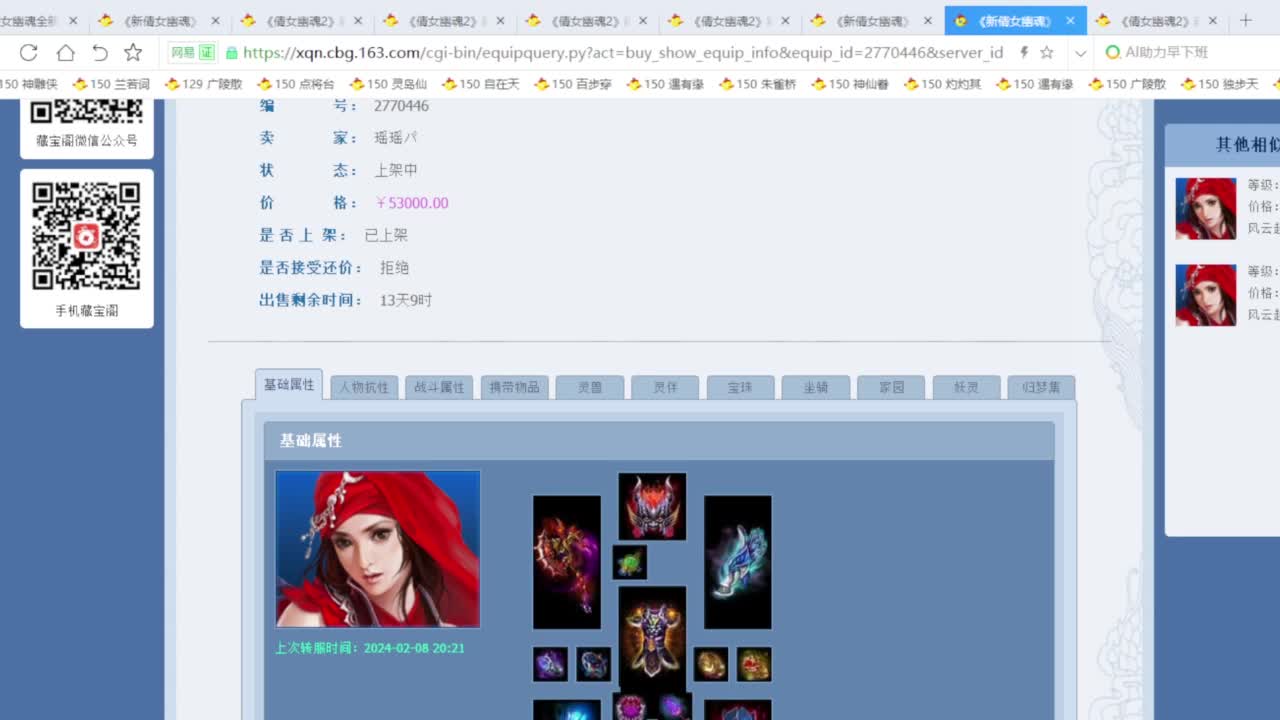
Task: Click the 上次转服时间 timestamp text
Action: (x=370, y=648)
